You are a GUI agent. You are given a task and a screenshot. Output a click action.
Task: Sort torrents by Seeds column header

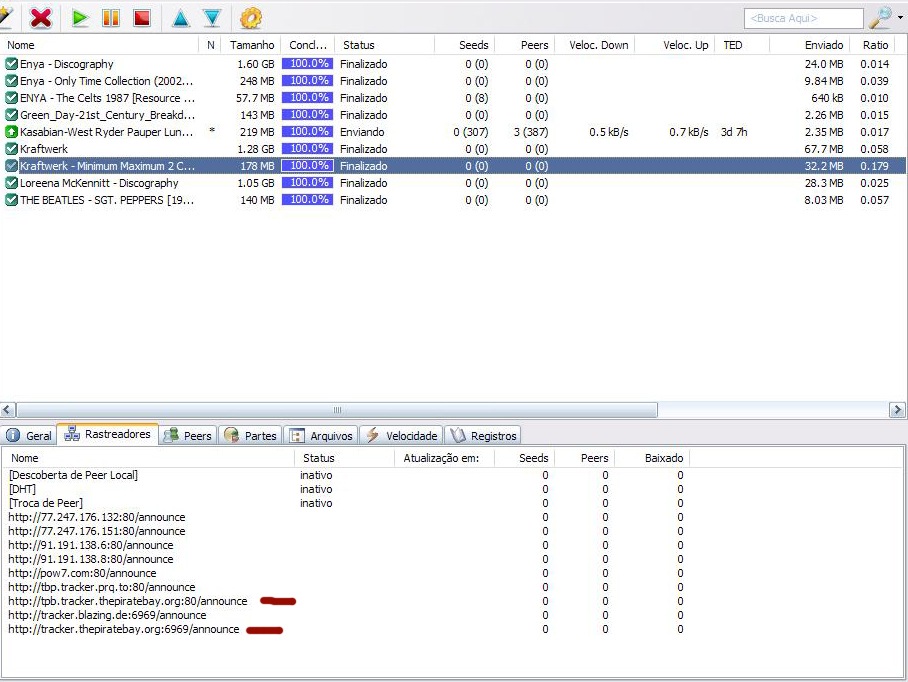tap(464, 45)
